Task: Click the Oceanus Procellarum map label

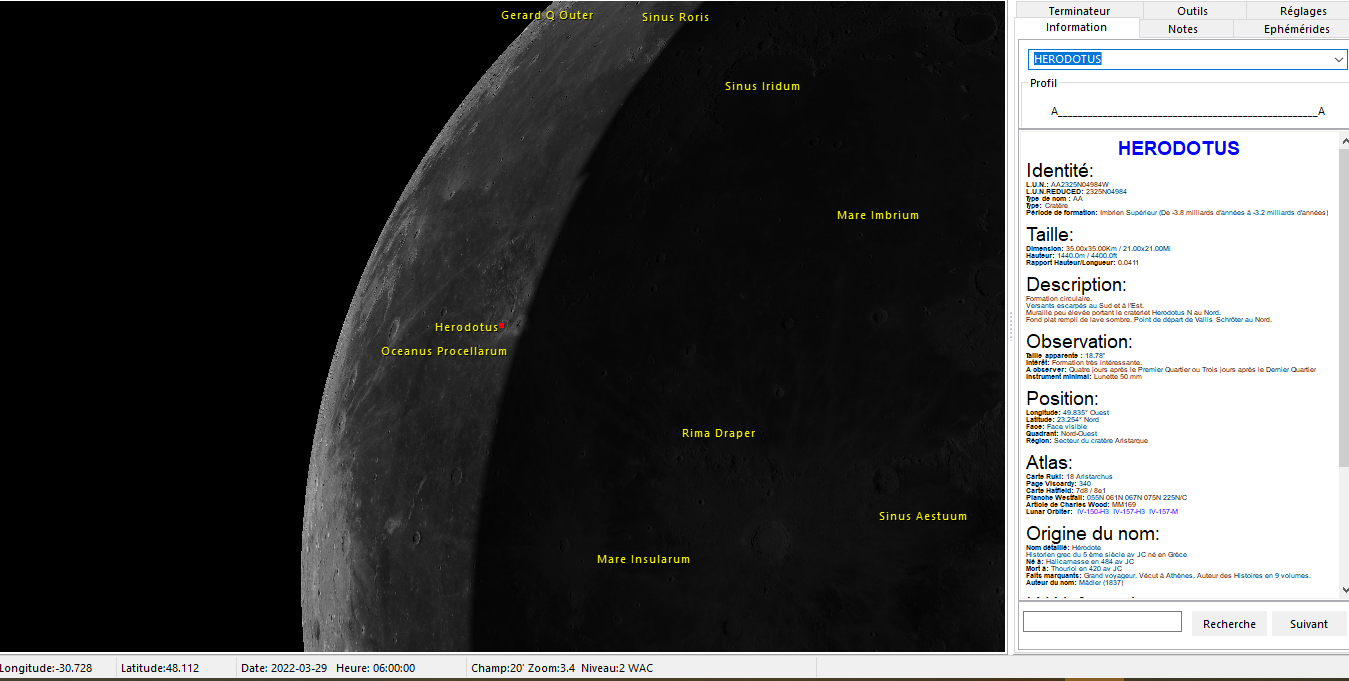Action: 444,351
